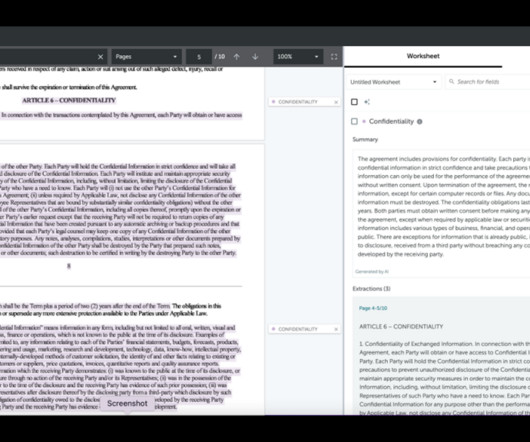Go to next page with down arrow
Image resolution: width=530 pixels, height=442 pixels.
point(255,57)
